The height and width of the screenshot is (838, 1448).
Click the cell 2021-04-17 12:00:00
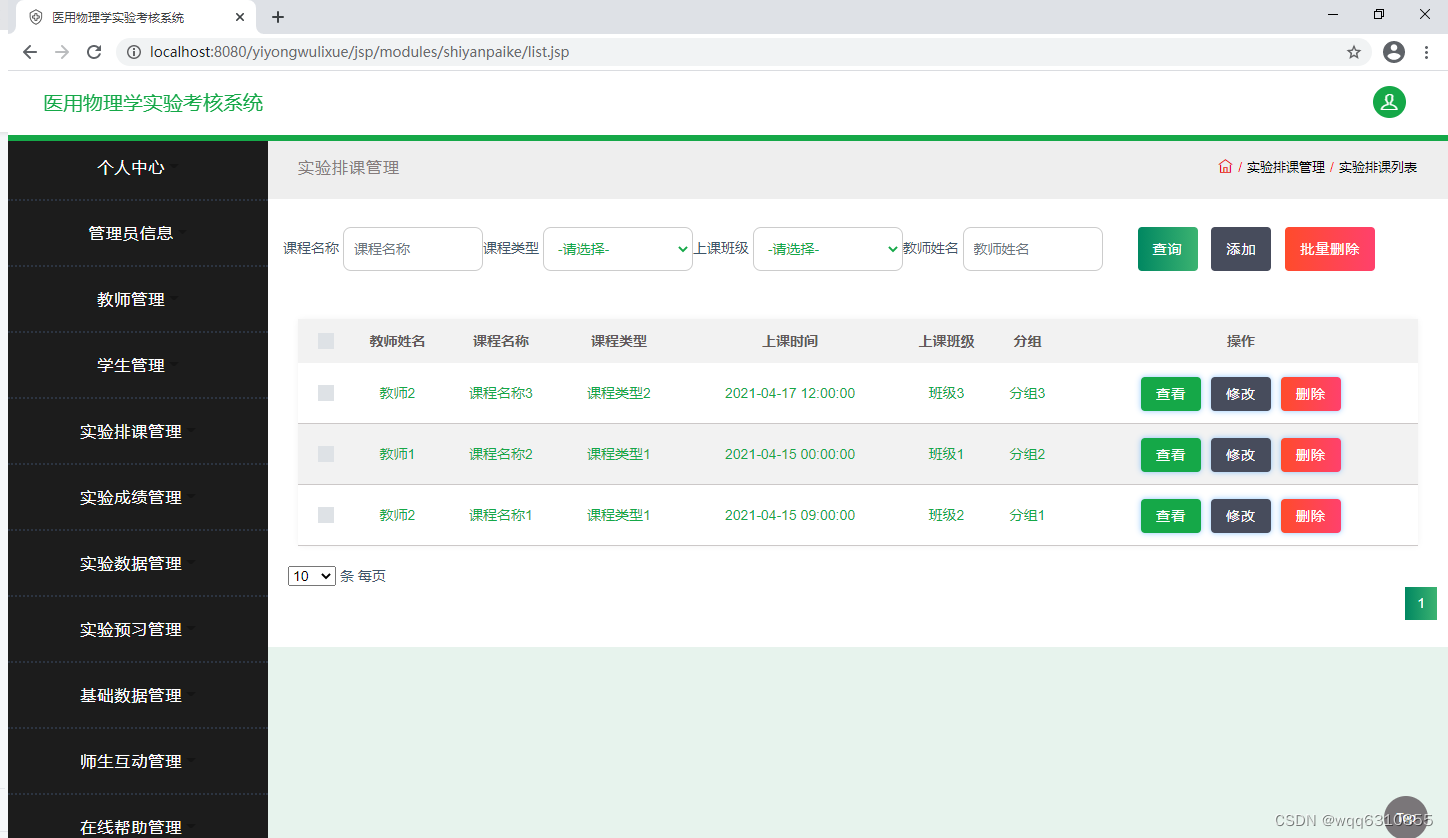[790, 393]
